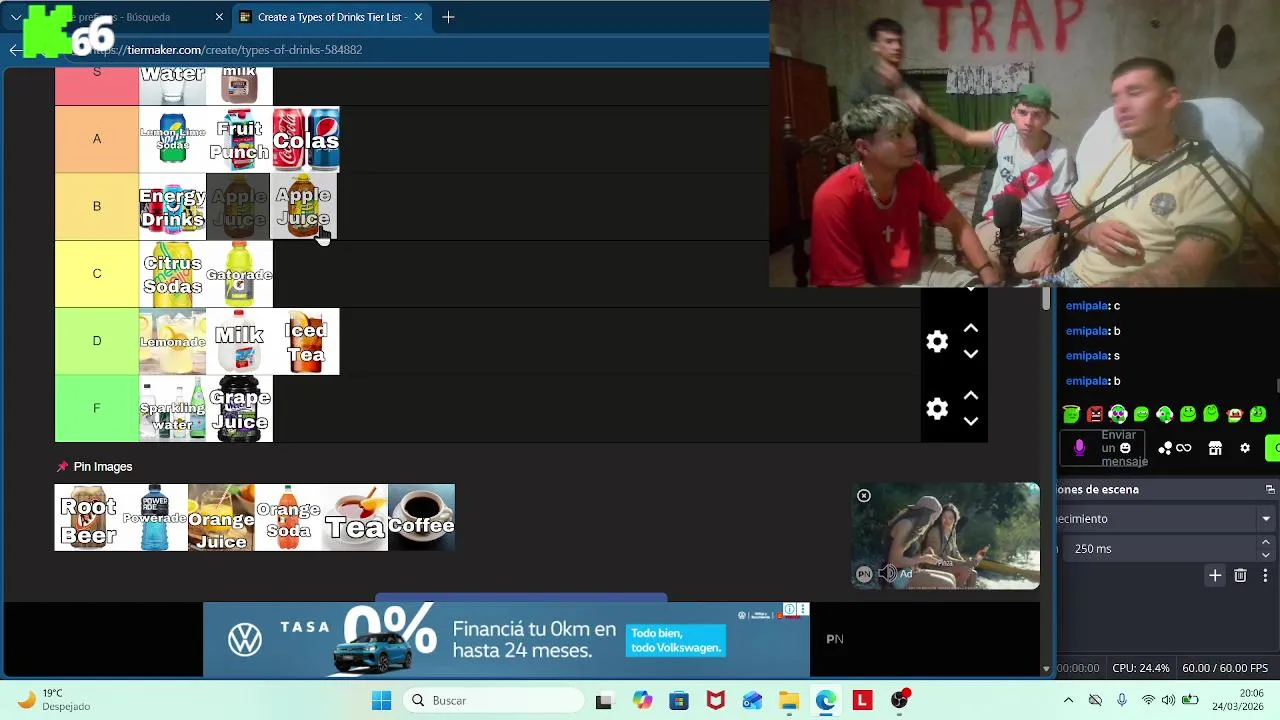This screenshot has height=720, width=1280.
Task: Open settings gear for the D tier row
Action: (x=937, y=342)
